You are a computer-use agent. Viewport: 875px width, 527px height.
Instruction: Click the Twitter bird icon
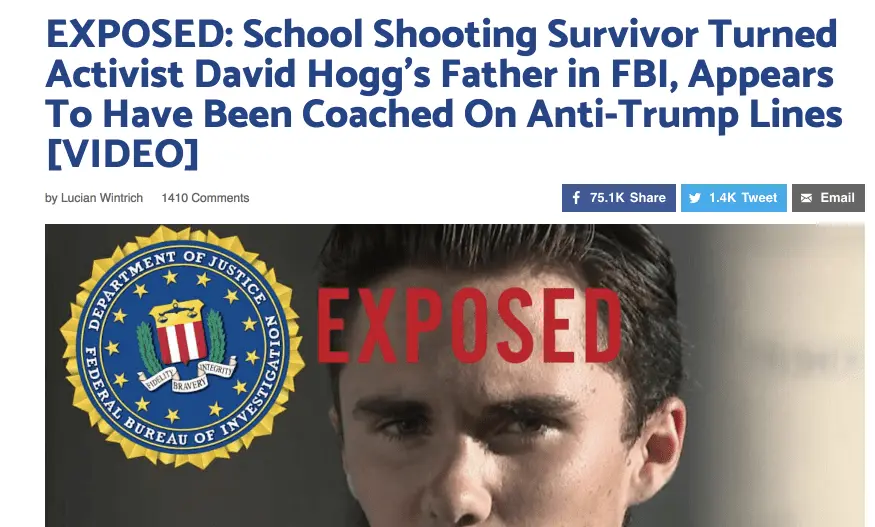point(695,198)
